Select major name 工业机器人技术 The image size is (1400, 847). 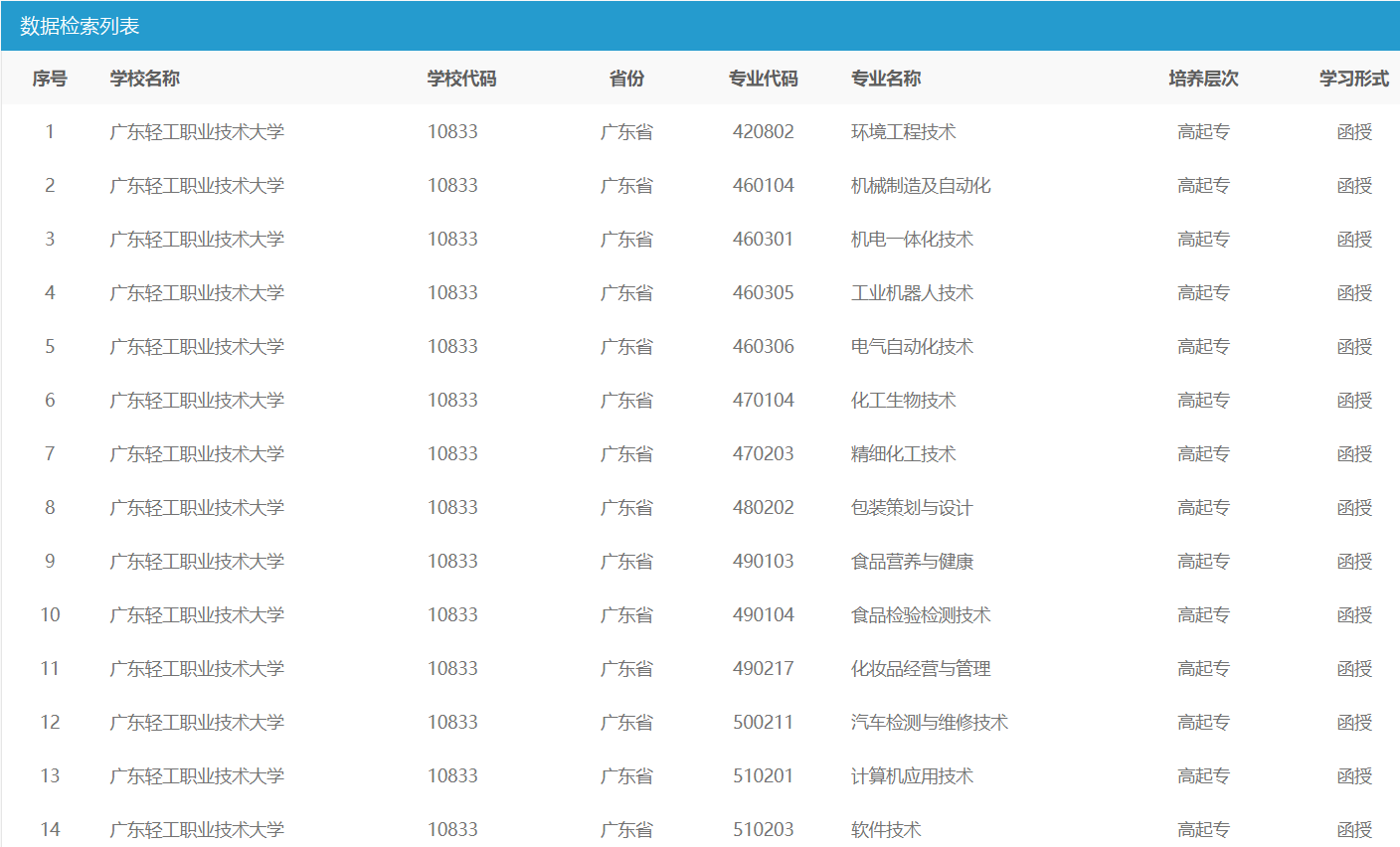tap(912, 293)
